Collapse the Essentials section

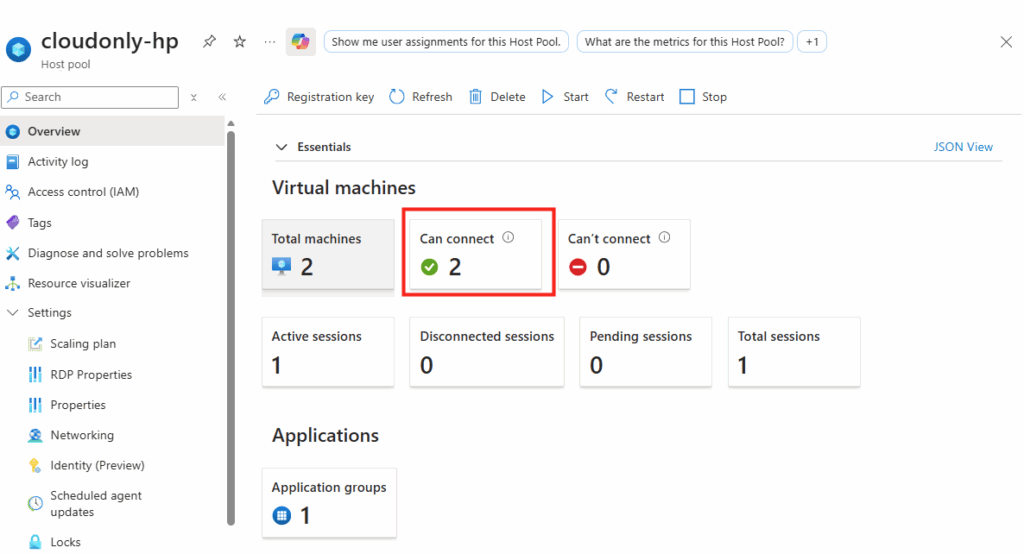click(281, 147)
